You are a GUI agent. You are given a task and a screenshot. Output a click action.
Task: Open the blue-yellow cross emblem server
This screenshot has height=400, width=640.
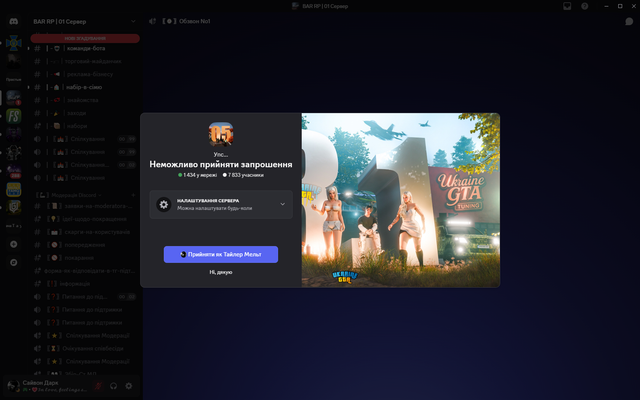(13, 42)
